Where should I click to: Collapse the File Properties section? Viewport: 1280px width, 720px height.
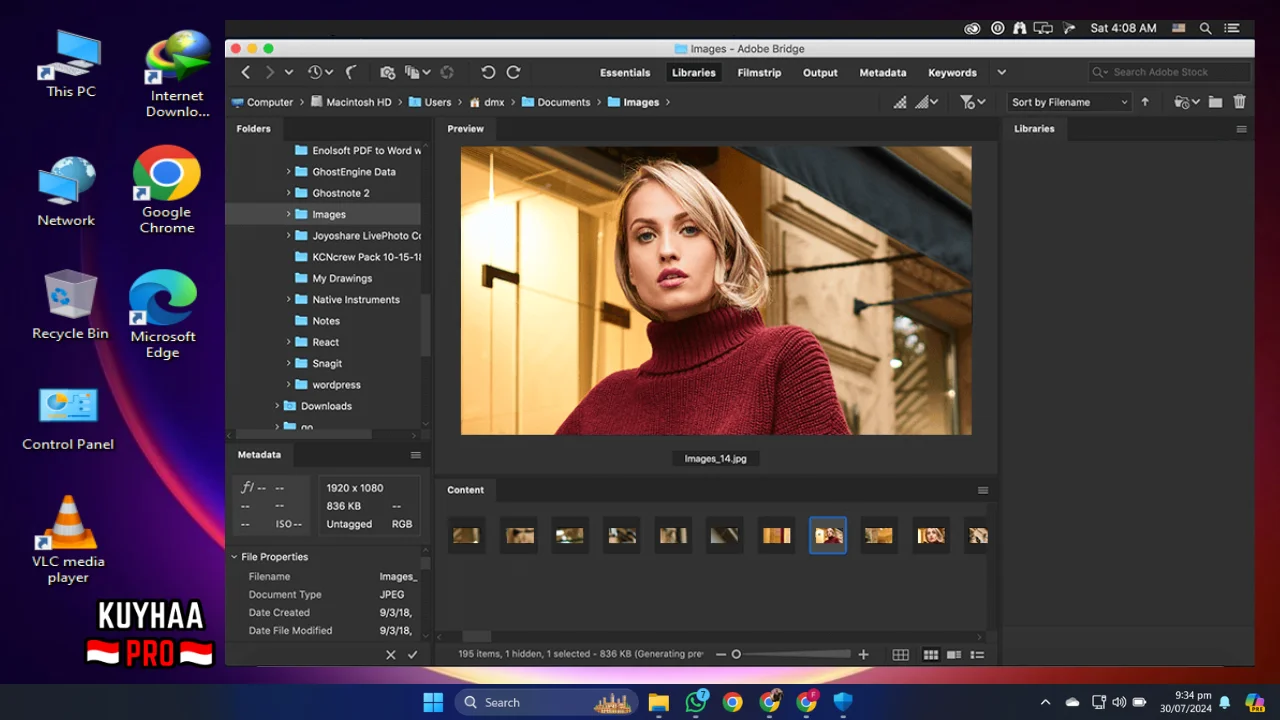point(234,557)
